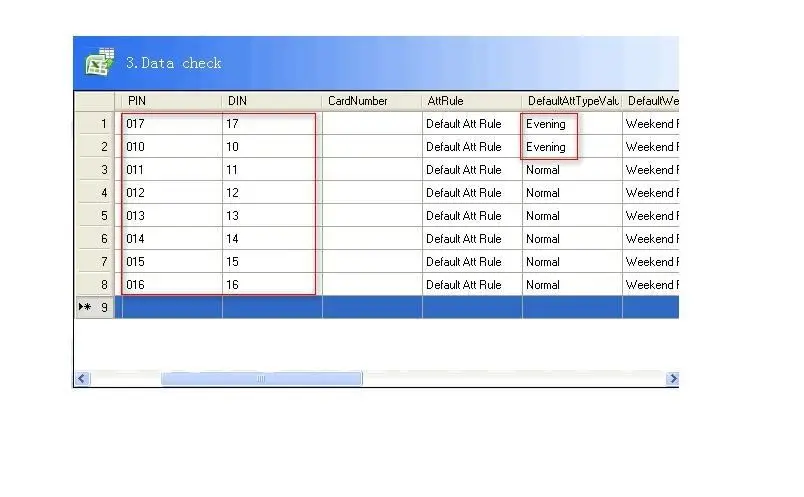Viewport: 804px width, 497px height.
Task: Click DIN cell 12
Action: (272, 193)
